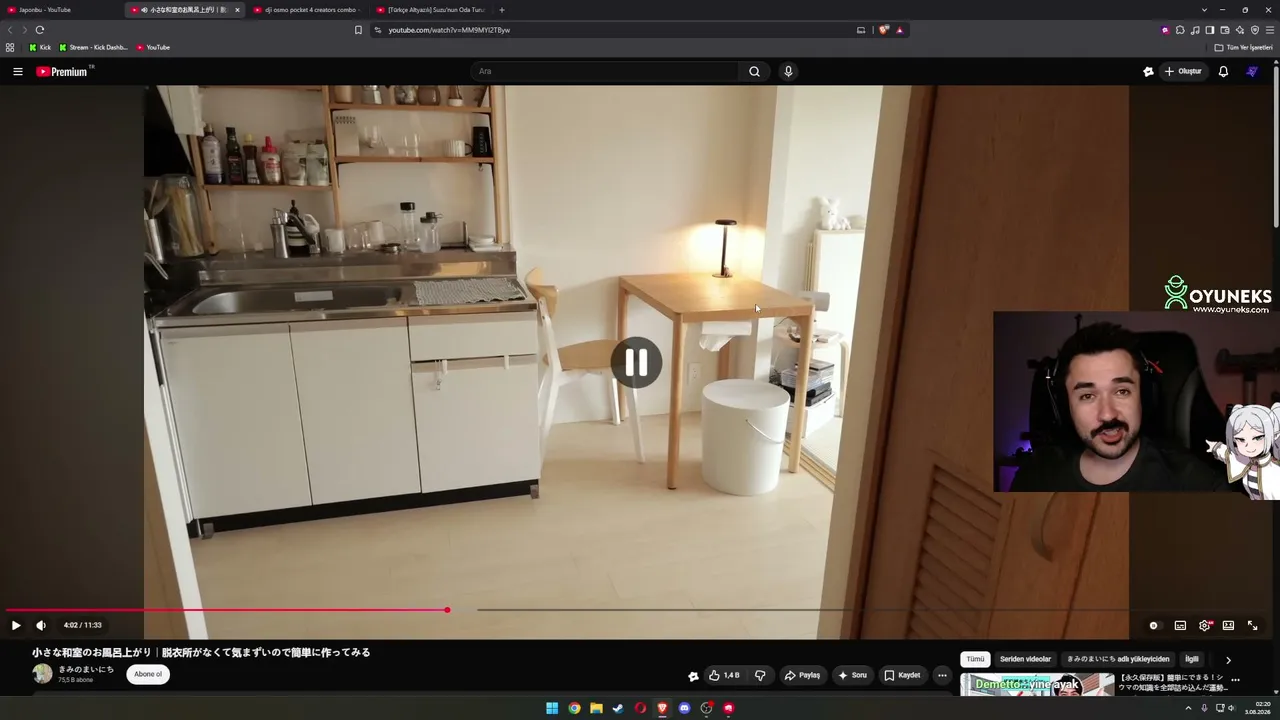This screenshot has width=1280, height=720.
Task: Subscribe with the Abone ol button
Action: point(148,674)
